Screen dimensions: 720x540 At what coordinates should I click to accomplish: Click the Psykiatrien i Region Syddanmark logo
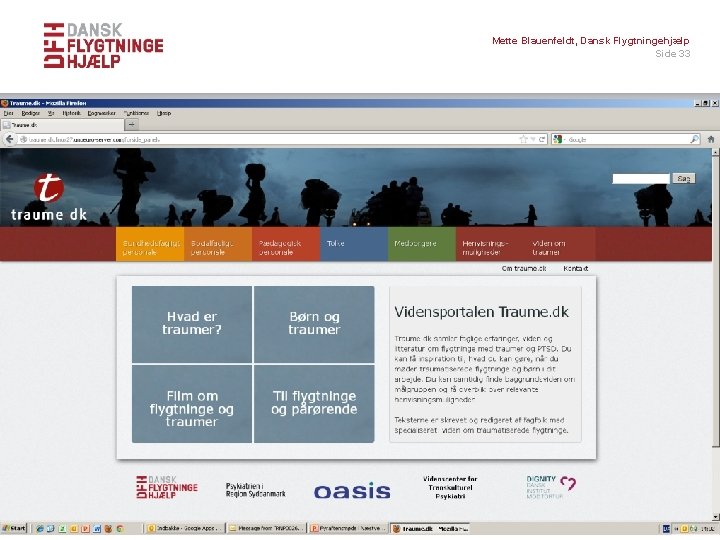tap(255, 489)
